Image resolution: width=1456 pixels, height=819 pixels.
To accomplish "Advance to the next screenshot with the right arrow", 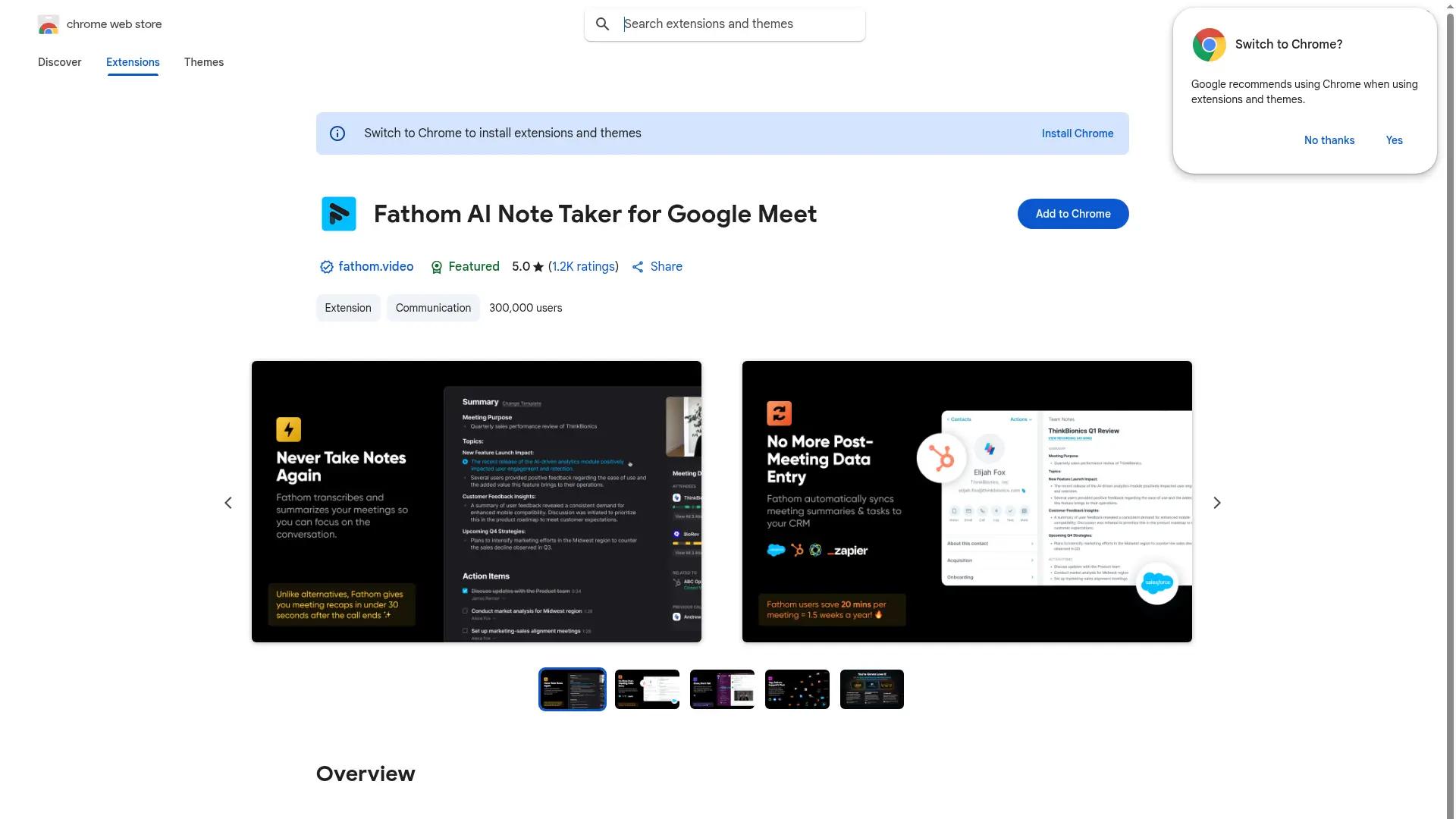I will pyautogui.click(x=1217, y=503).
